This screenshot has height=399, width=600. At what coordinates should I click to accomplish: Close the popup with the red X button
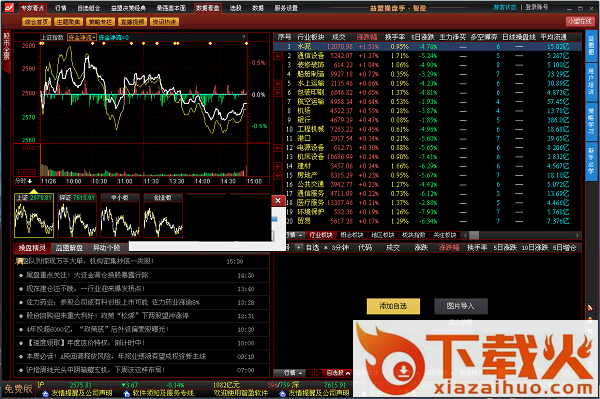[x=278, y=200]
